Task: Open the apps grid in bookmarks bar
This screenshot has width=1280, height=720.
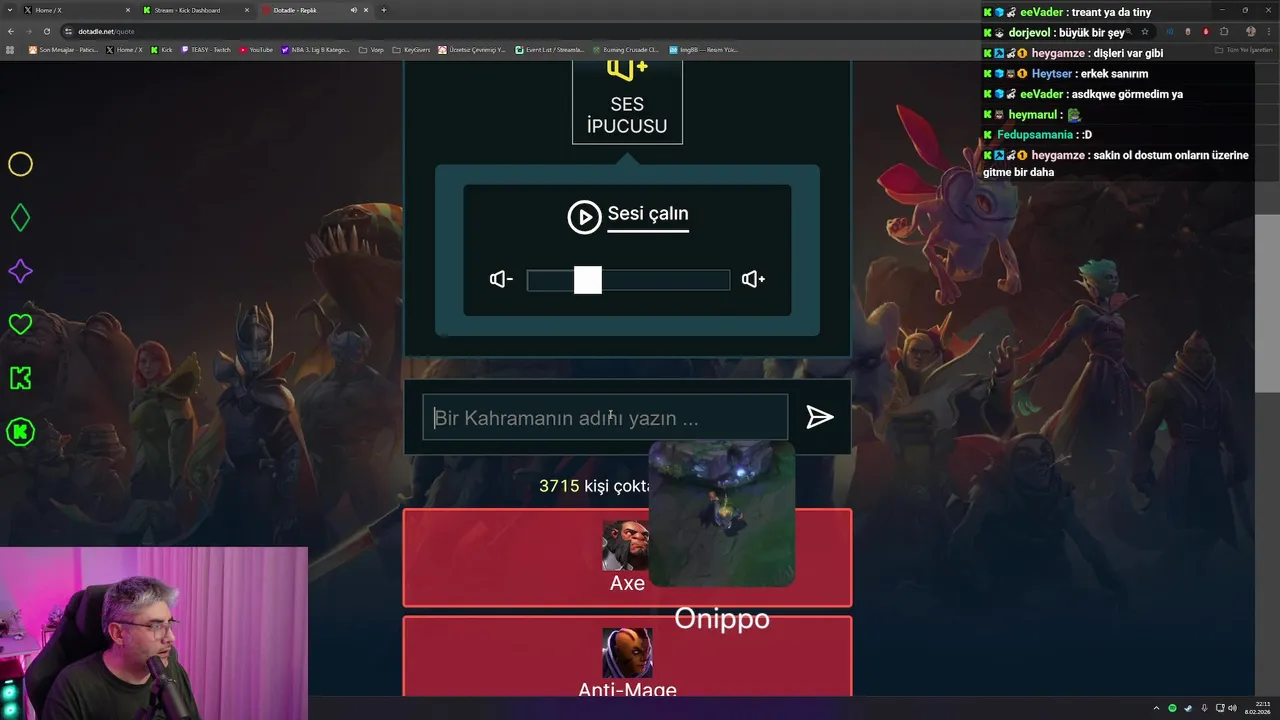Action: (x=11, y=49)
